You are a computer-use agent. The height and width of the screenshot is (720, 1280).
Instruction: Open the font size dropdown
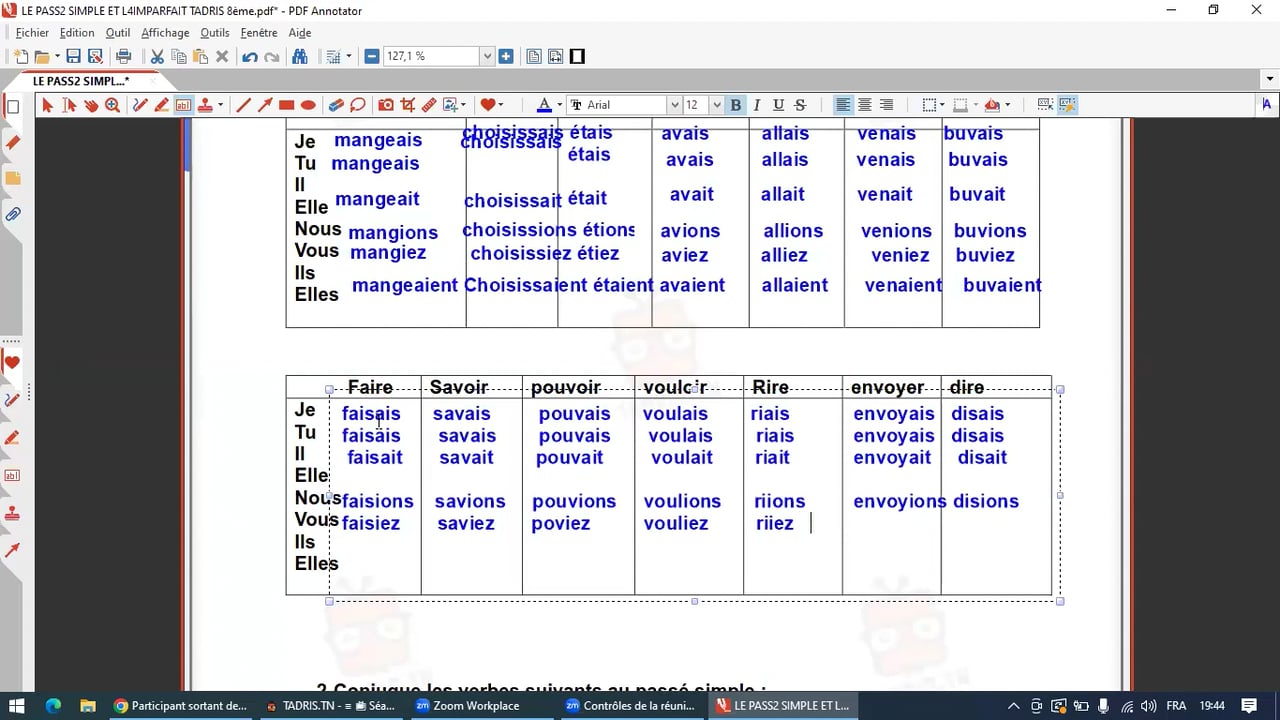click(x=716, y=105)
